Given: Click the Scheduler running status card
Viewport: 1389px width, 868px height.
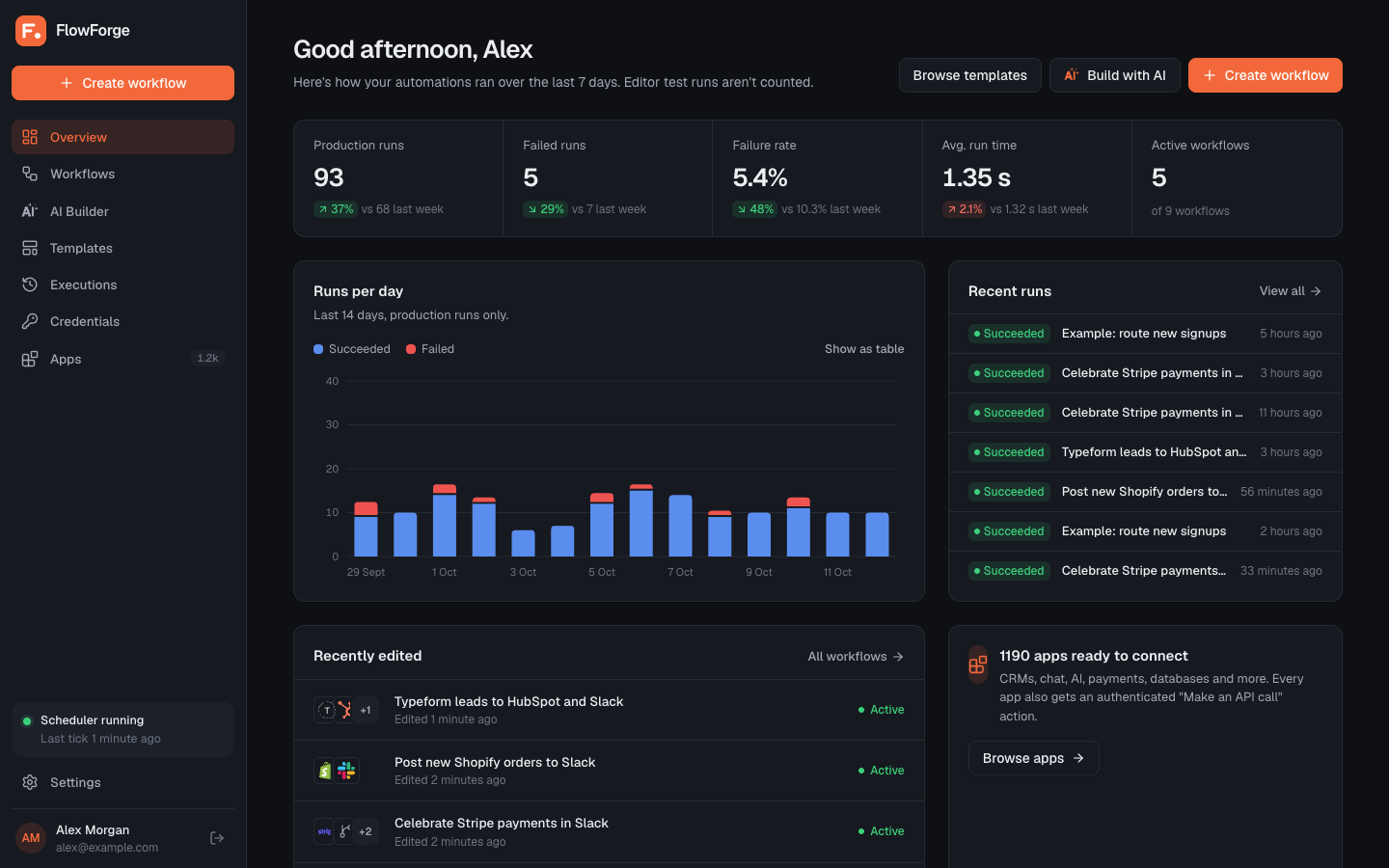Looking at the screenshot, I should tap(123, 729).
